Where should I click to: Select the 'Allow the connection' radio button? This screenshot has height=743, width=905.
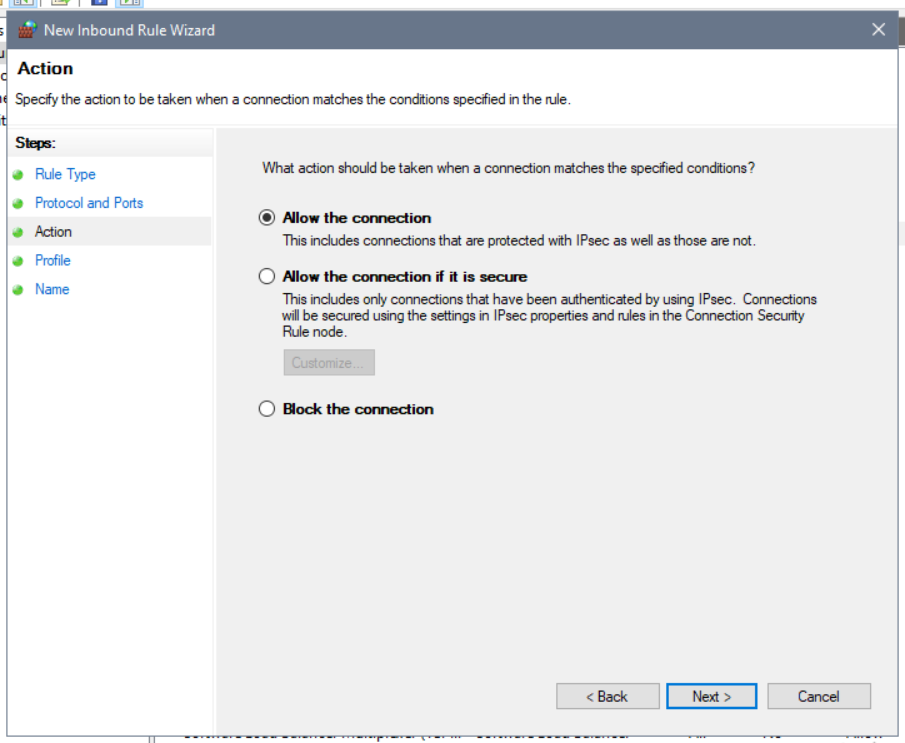coord(267,218)
